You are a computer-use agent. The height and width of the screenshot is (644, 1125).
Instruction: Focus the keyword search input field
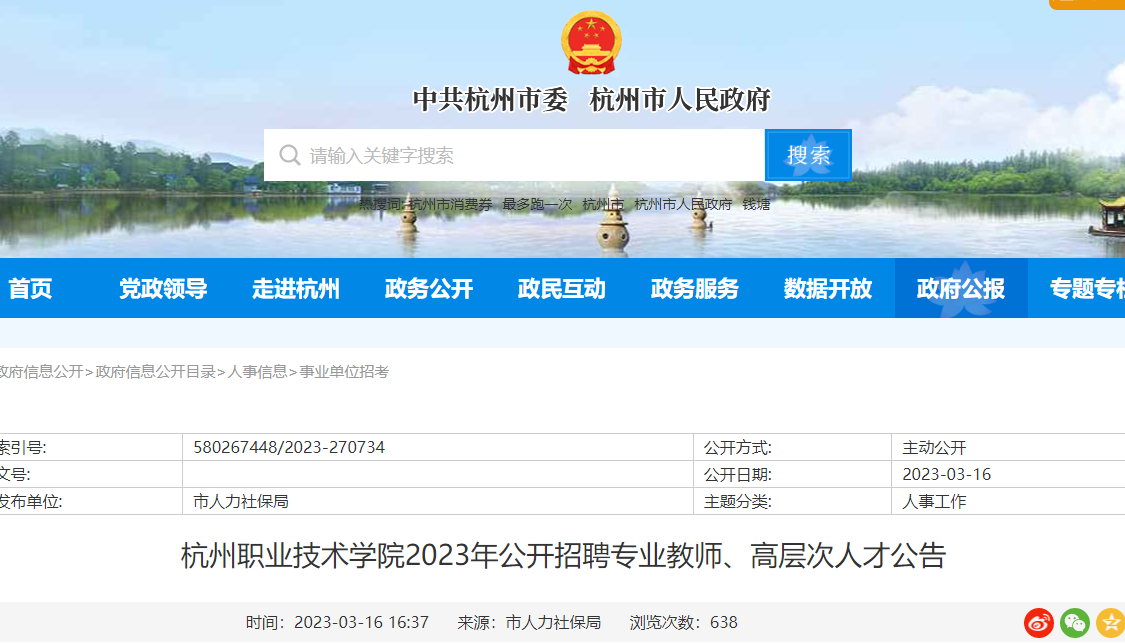[x=514, y=155]
